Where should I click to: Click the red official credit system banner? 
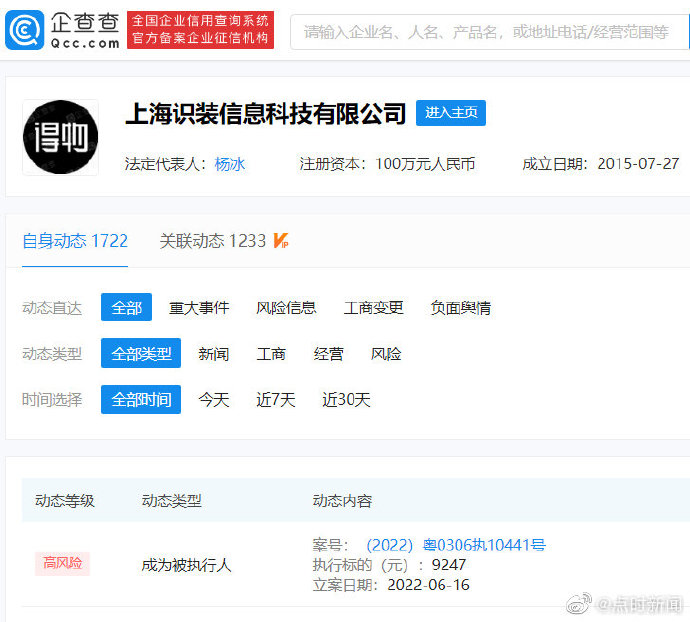201,30
